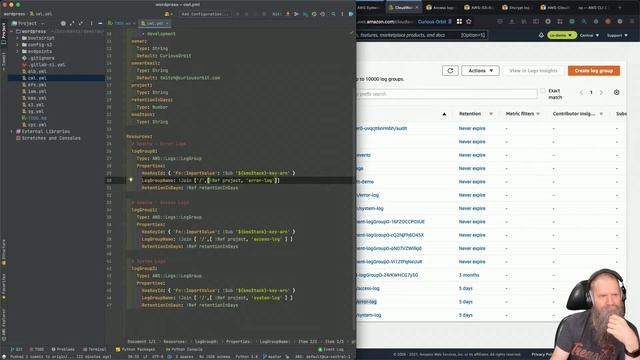Click the intention lightbulb on line 29
640x360 pixels.
(x=131, y=180)
